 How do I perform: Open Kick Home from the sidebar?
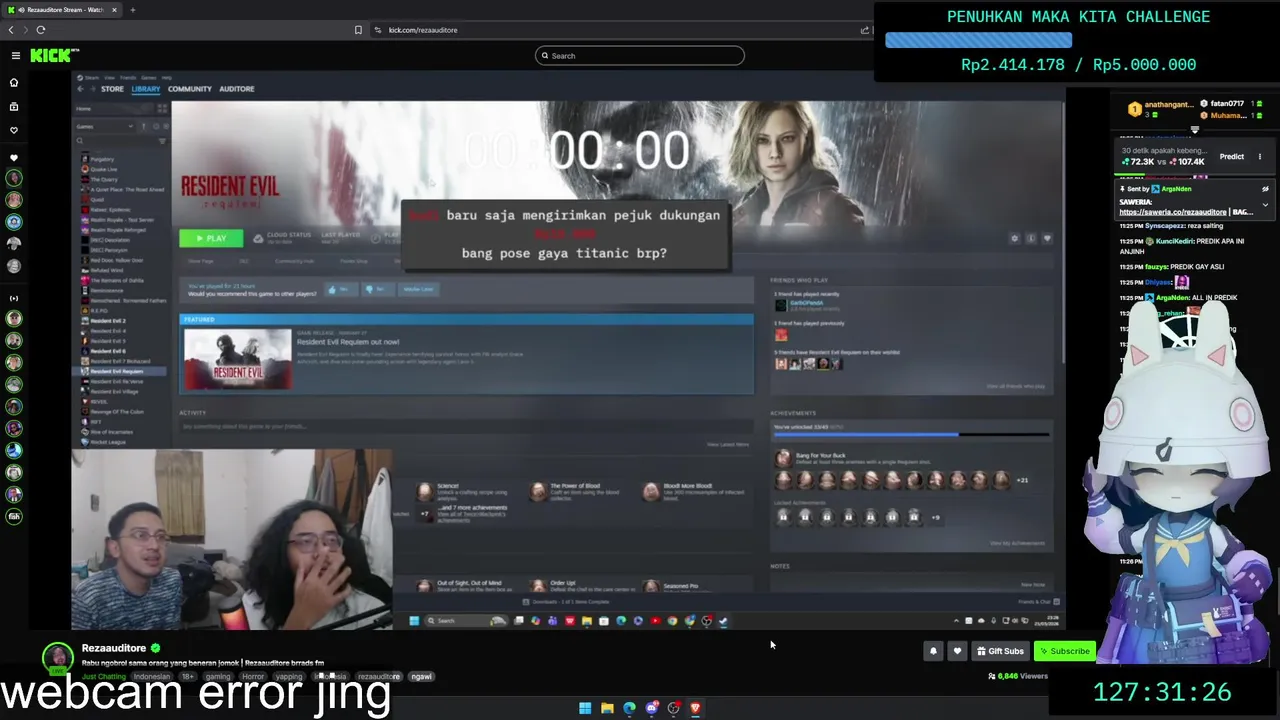pos(14,83)
